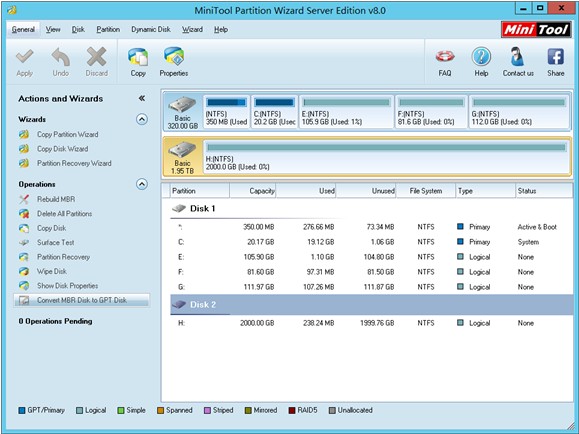Open the Help menu
The width and height of the screenshot is (579, 434).
(221, 29)
